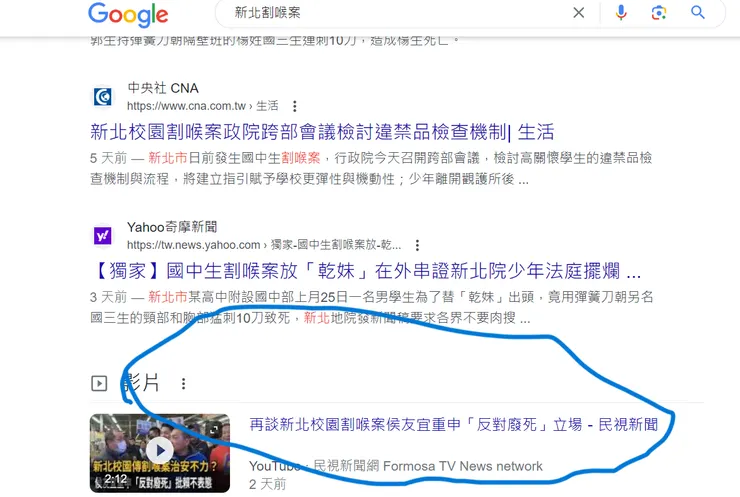
Task: Open the 【獨家】國中生割喉案 headline link
Action: (366, 271)
